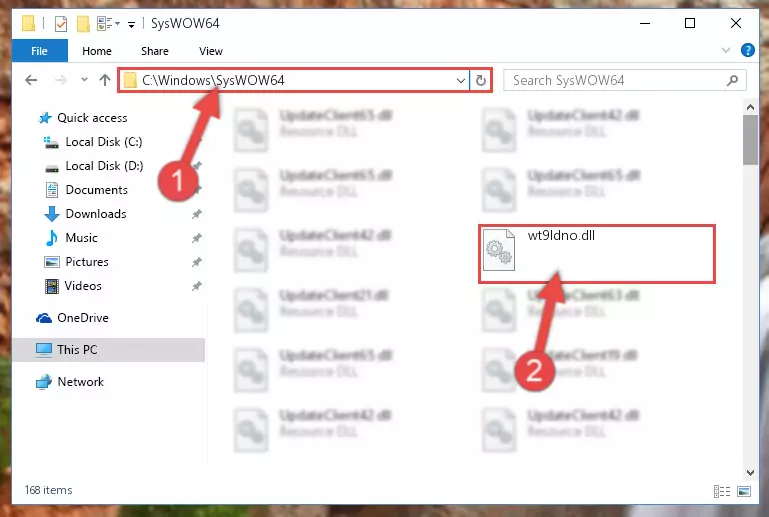Click the scrollbar down arrow

tap(750, 473)
